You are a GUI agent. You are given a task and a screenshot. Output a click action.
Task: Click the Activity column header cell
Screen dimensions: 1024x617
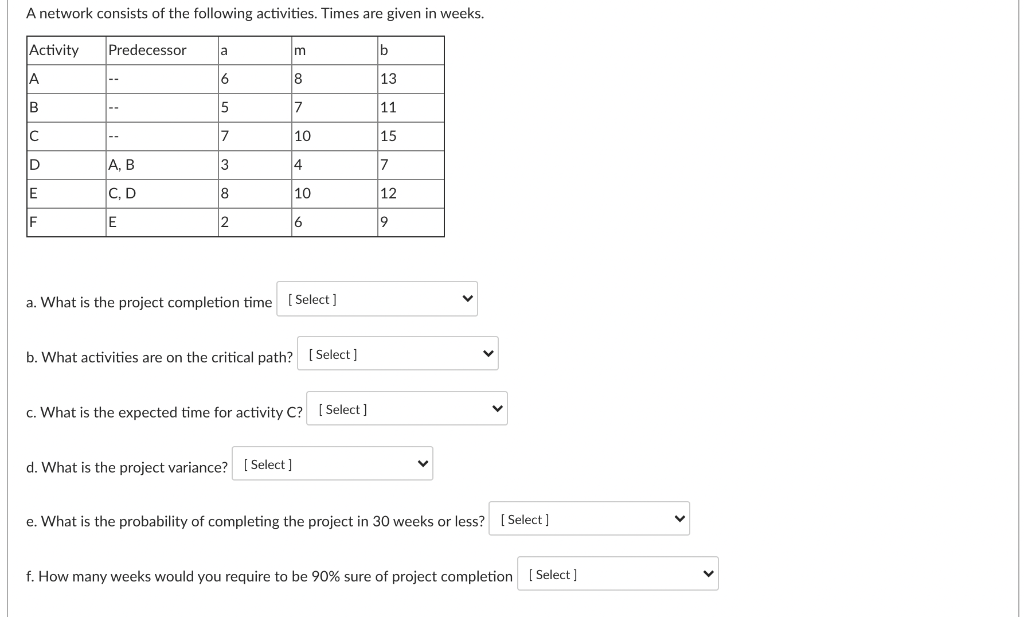[x=67, y=50]
